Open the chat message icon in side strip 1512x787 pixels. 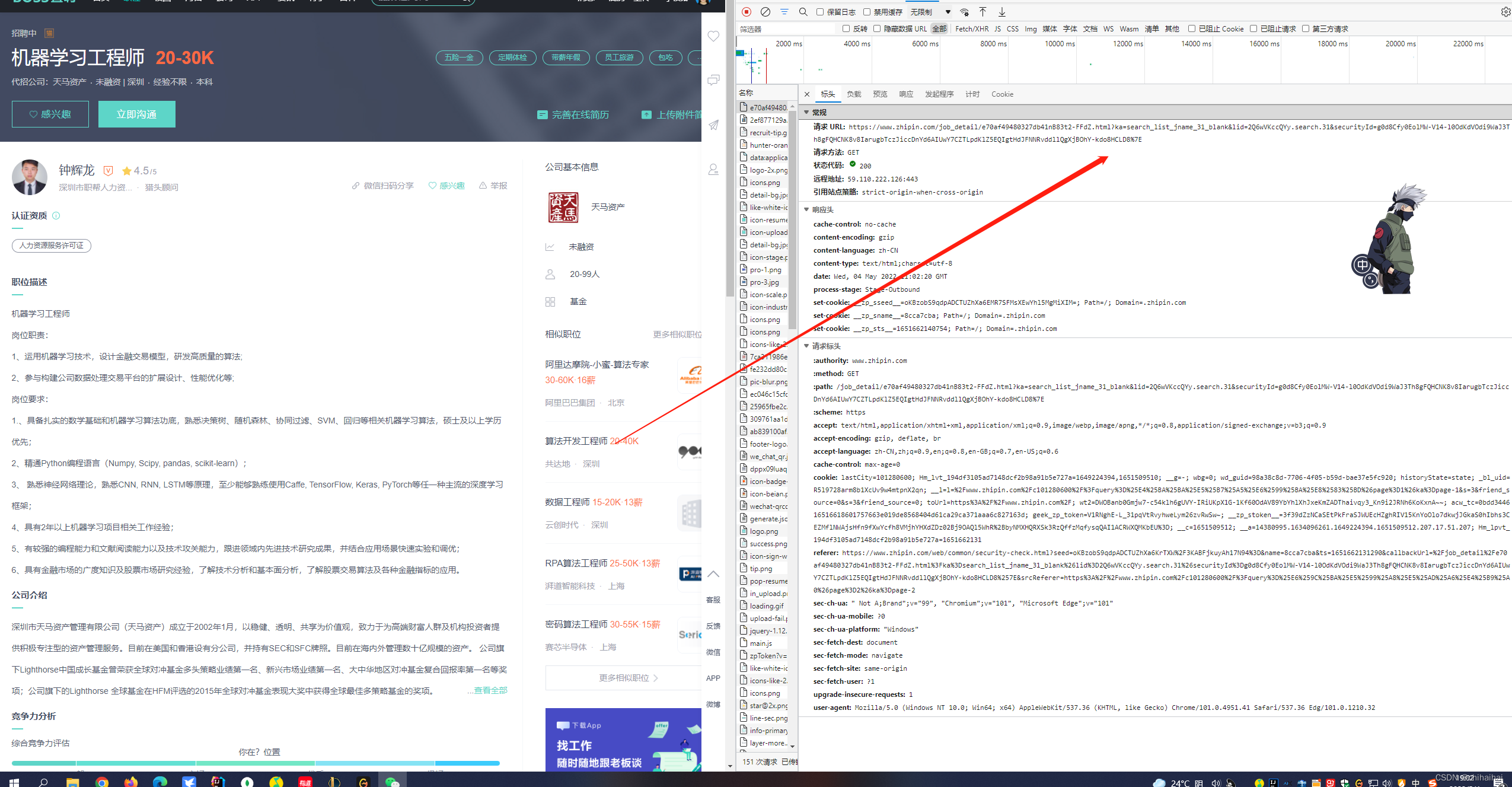tap(713, 80)
